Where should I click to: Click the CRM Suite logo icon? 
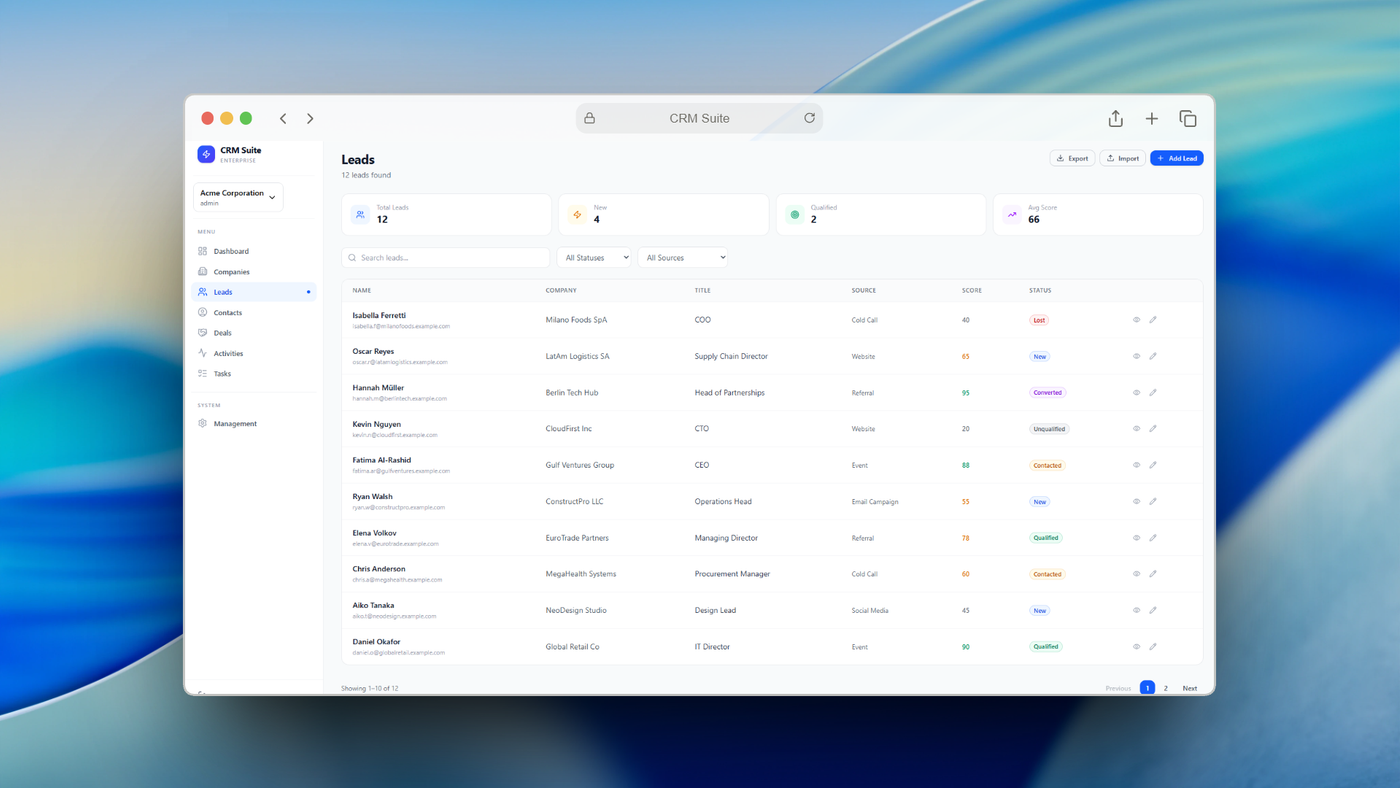(206, 152)
